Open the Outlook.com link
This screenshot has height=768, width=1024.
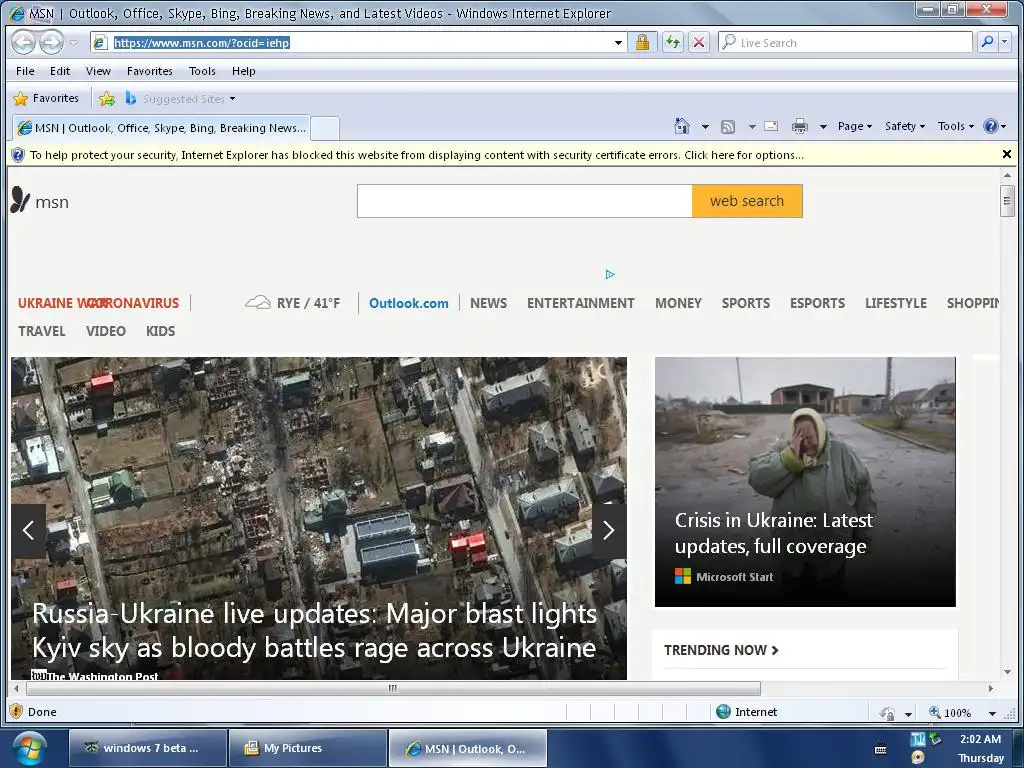click(409, 303)
